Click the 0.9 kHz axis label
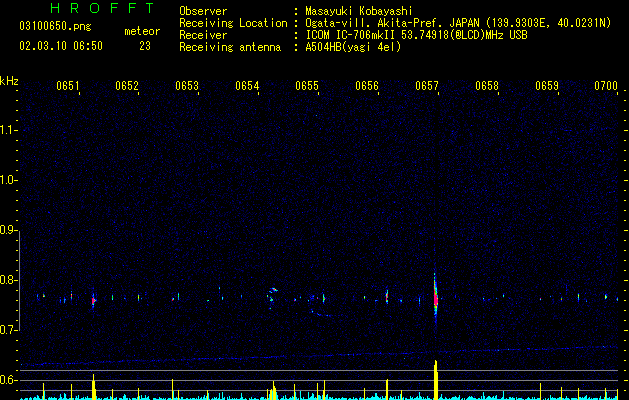Image resolution: width=629 pixels, height=400 pixels. 7,230
